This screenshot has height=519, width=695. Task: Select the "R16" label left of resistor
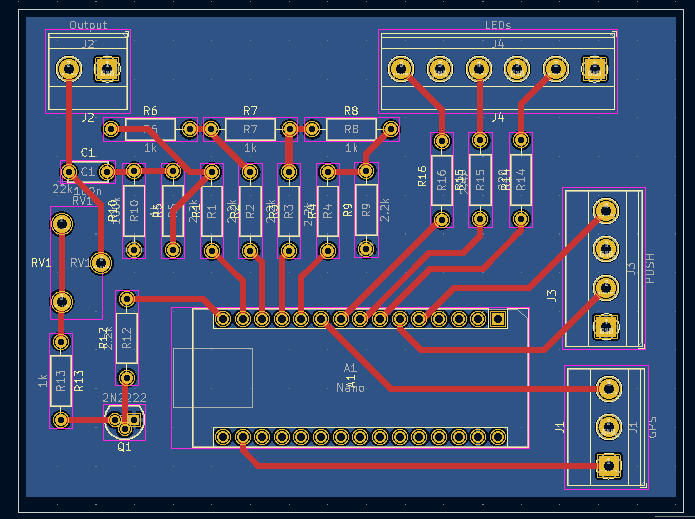(422, 176)
